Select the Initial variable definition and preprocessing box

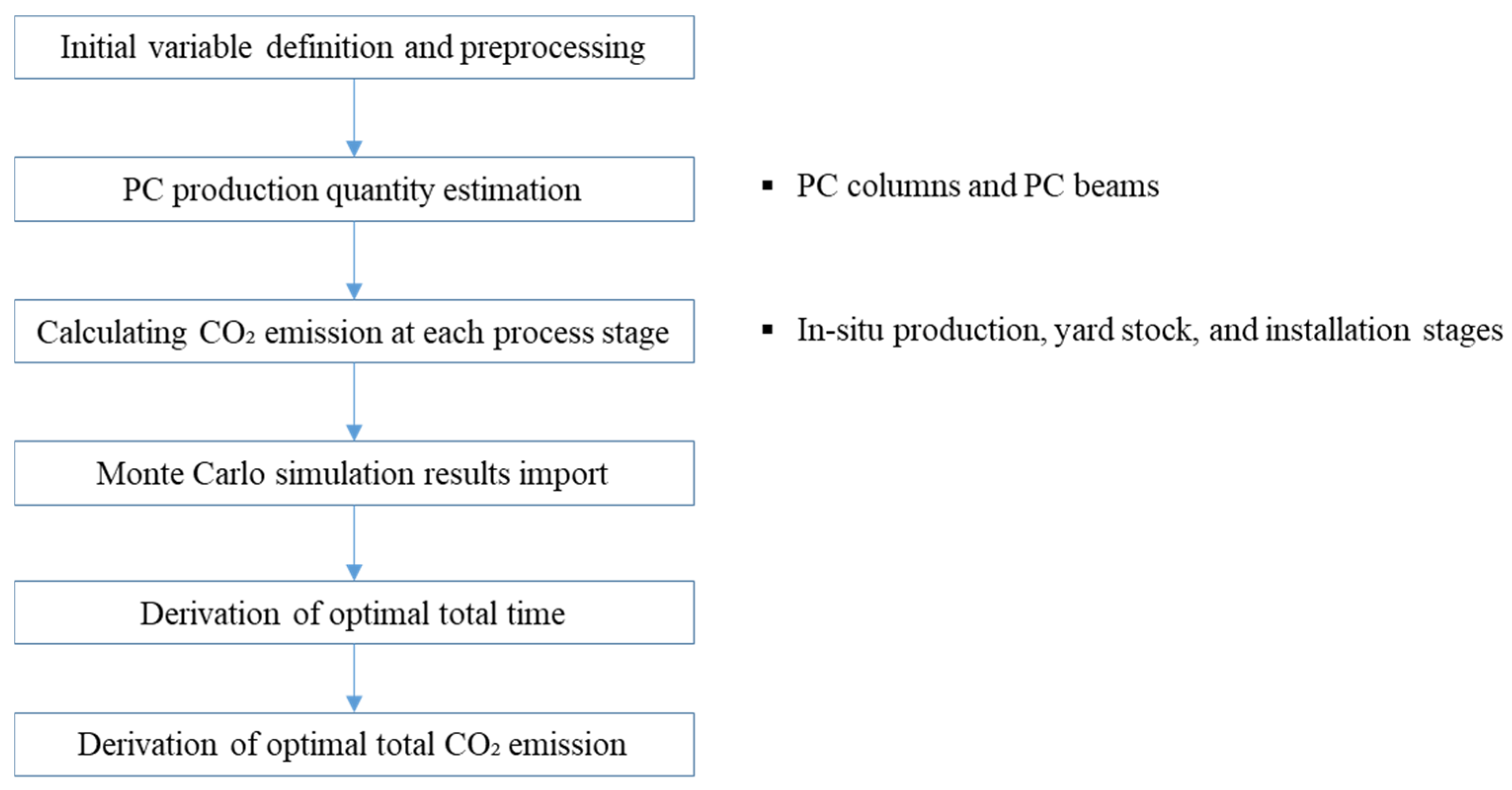pyautogui.click(x=354, y=47)
